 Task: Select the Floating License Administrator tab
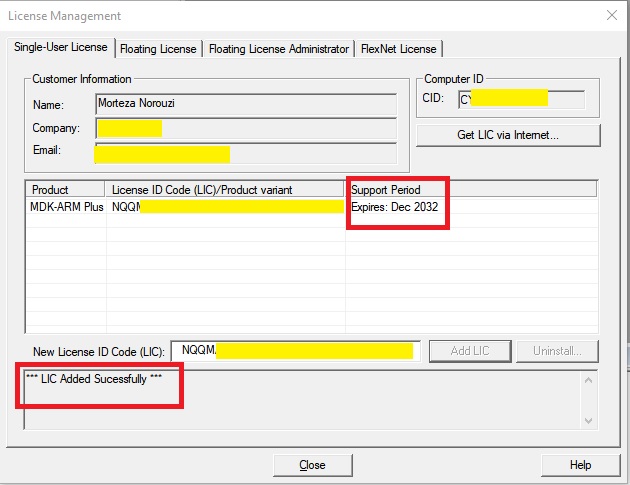(x=279, y=49)
